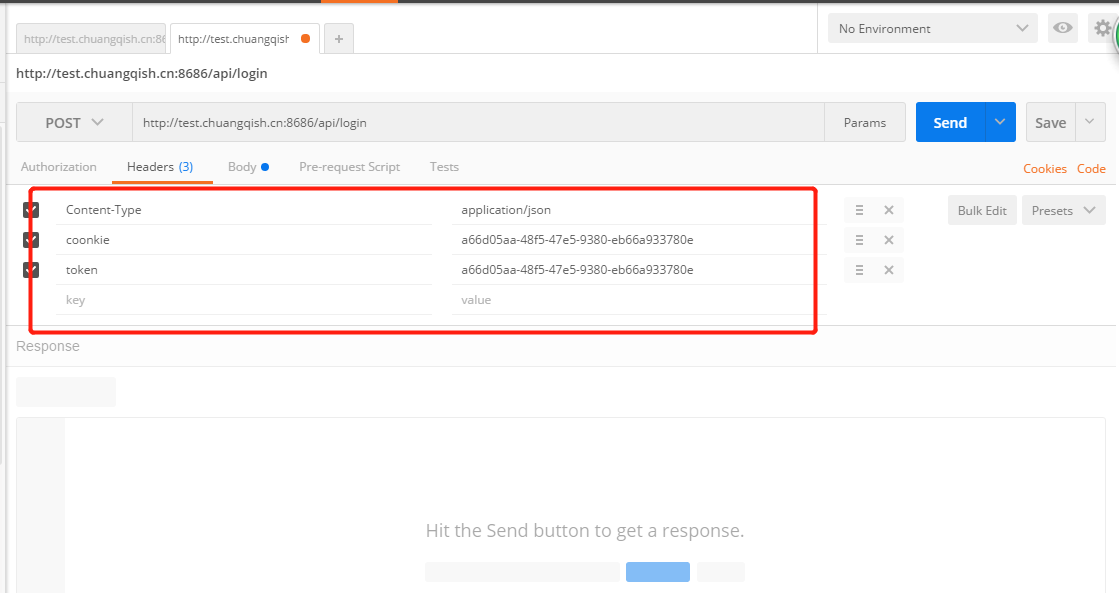The height and width of the screenshot is (593, 1119).
Task: Click the token header value field
Action: pyautogui.click(x=639, y=270)
